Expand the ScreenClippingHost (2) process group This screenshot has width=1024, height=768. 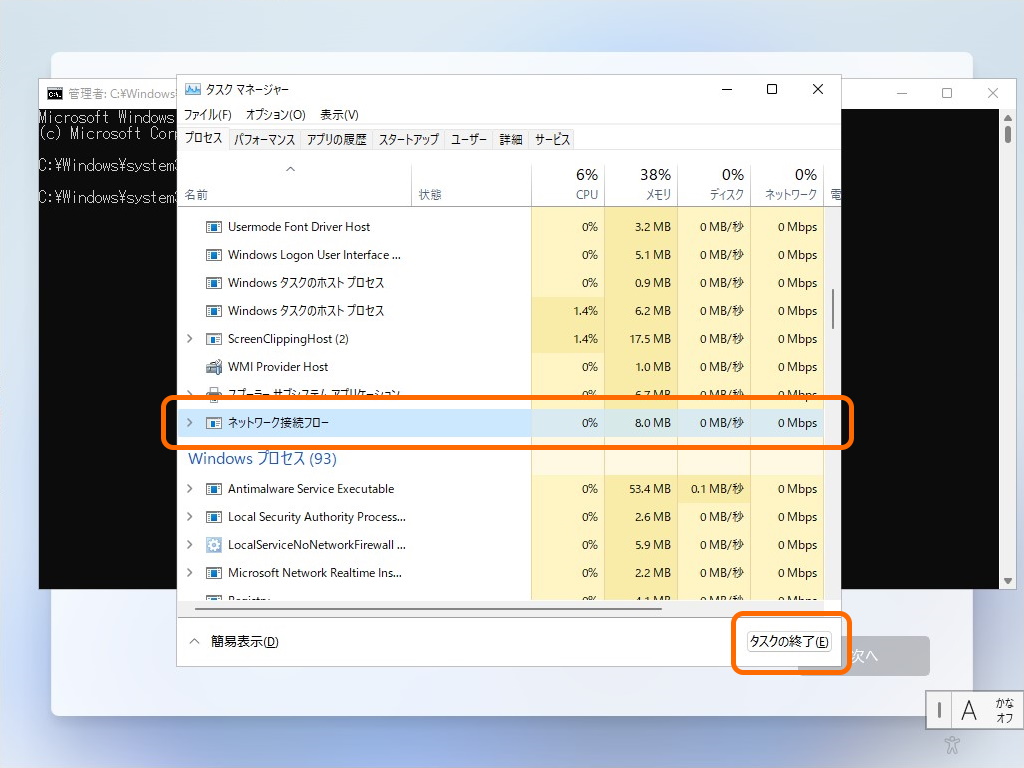click(x=190, y=338)
